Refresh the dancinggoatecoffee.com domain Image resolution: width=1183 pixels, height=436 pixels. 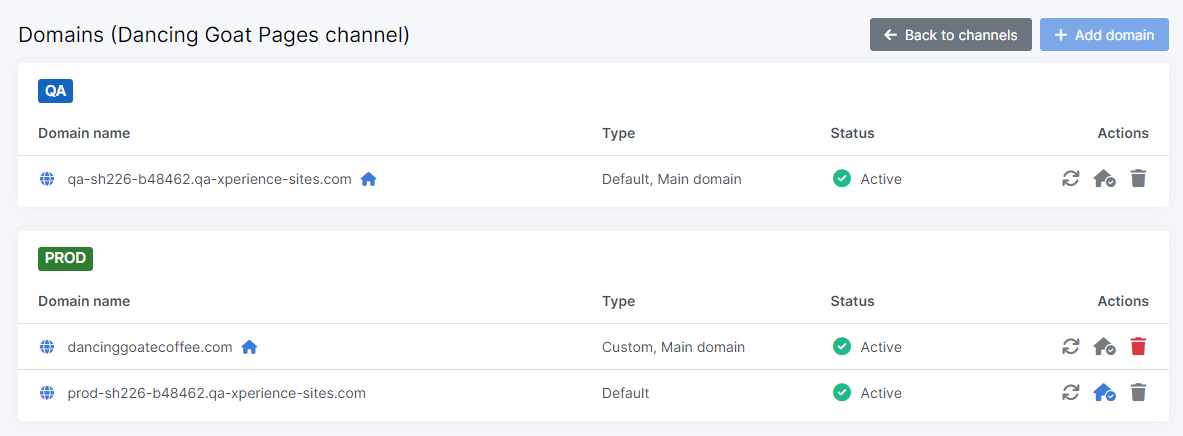1071,347
